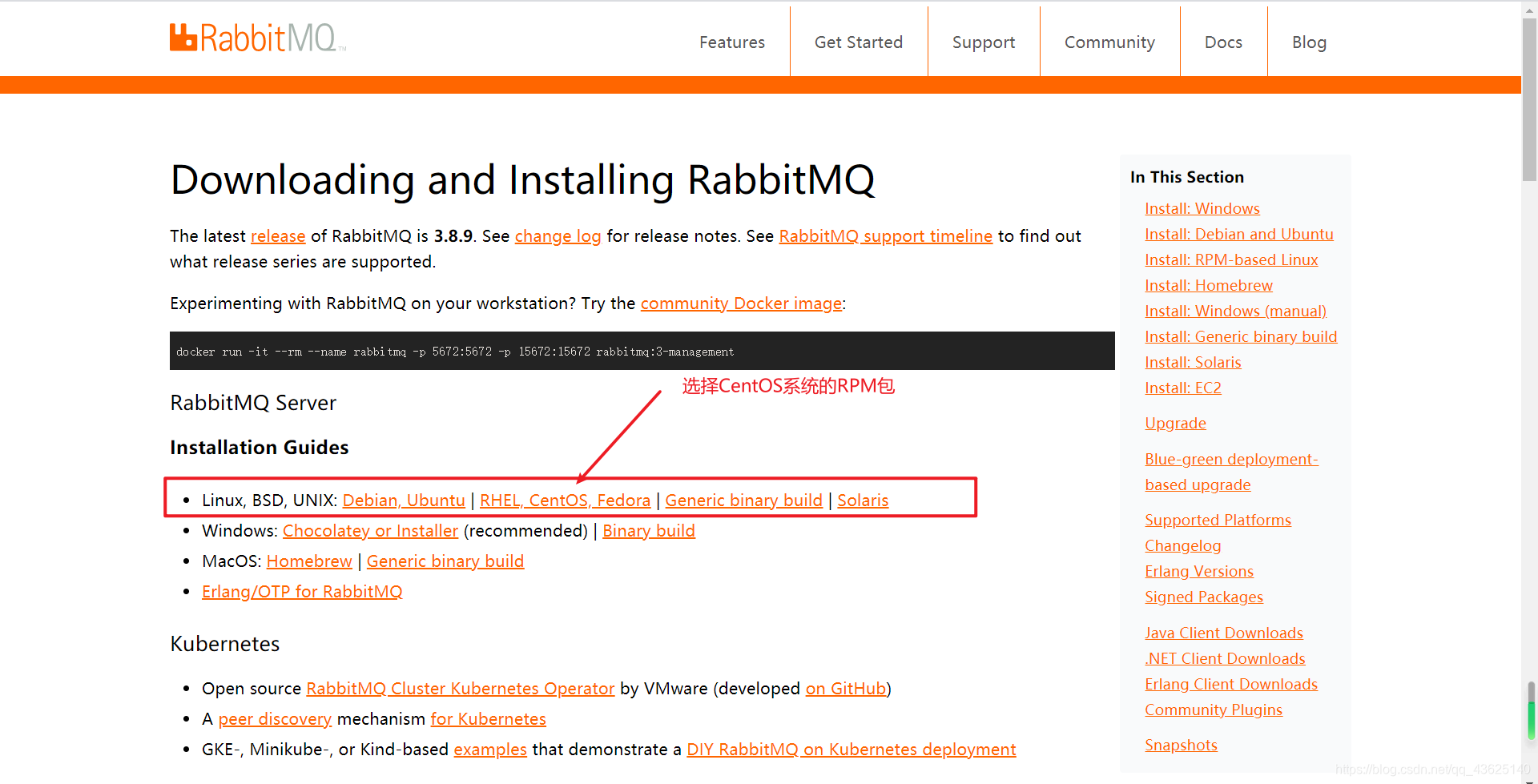
Task: Click the docker run command code block
Action: click(x=642, y=351)
